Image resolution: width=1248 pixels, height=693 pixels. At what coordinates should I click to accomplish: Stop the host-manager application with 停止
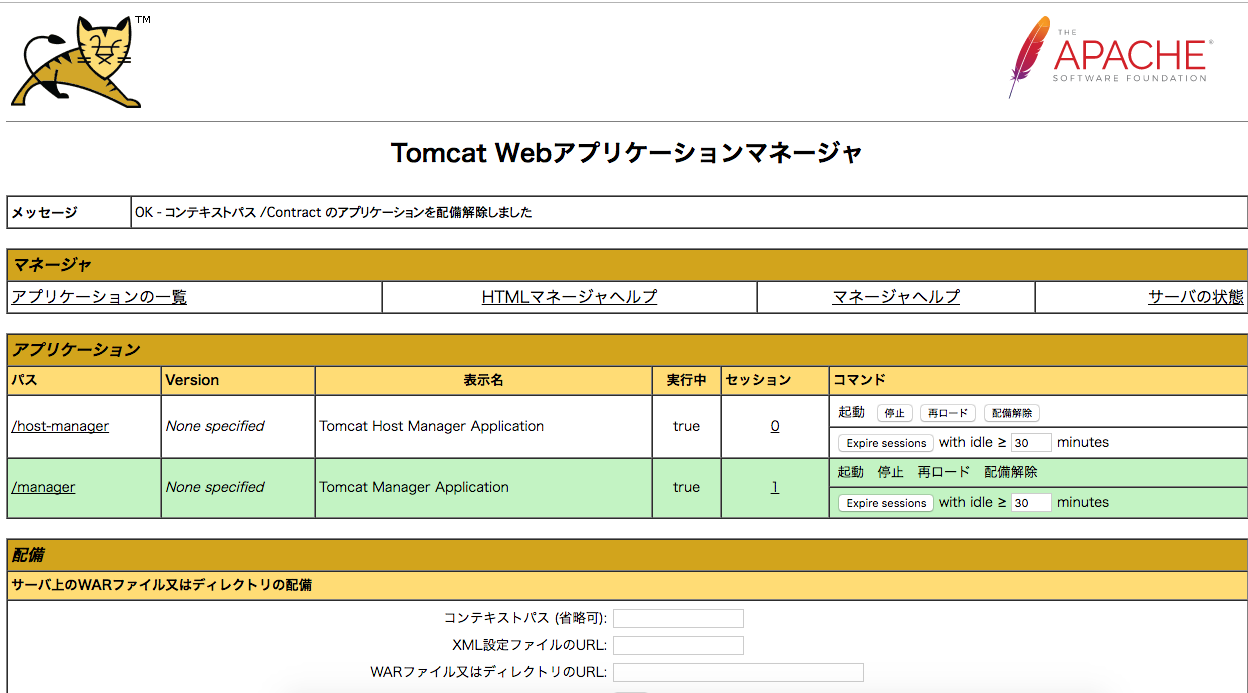point(893,412)
